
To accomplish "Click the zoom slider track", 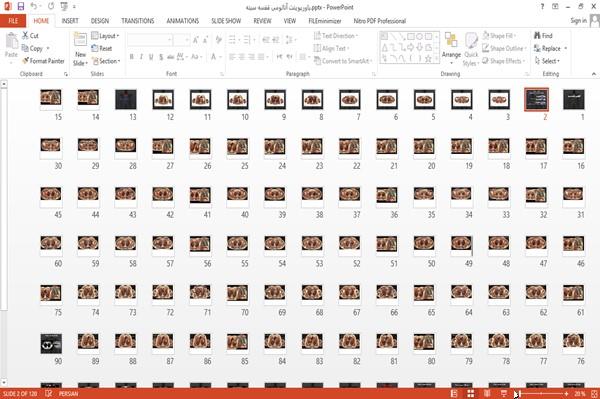I will pos(542,393).
